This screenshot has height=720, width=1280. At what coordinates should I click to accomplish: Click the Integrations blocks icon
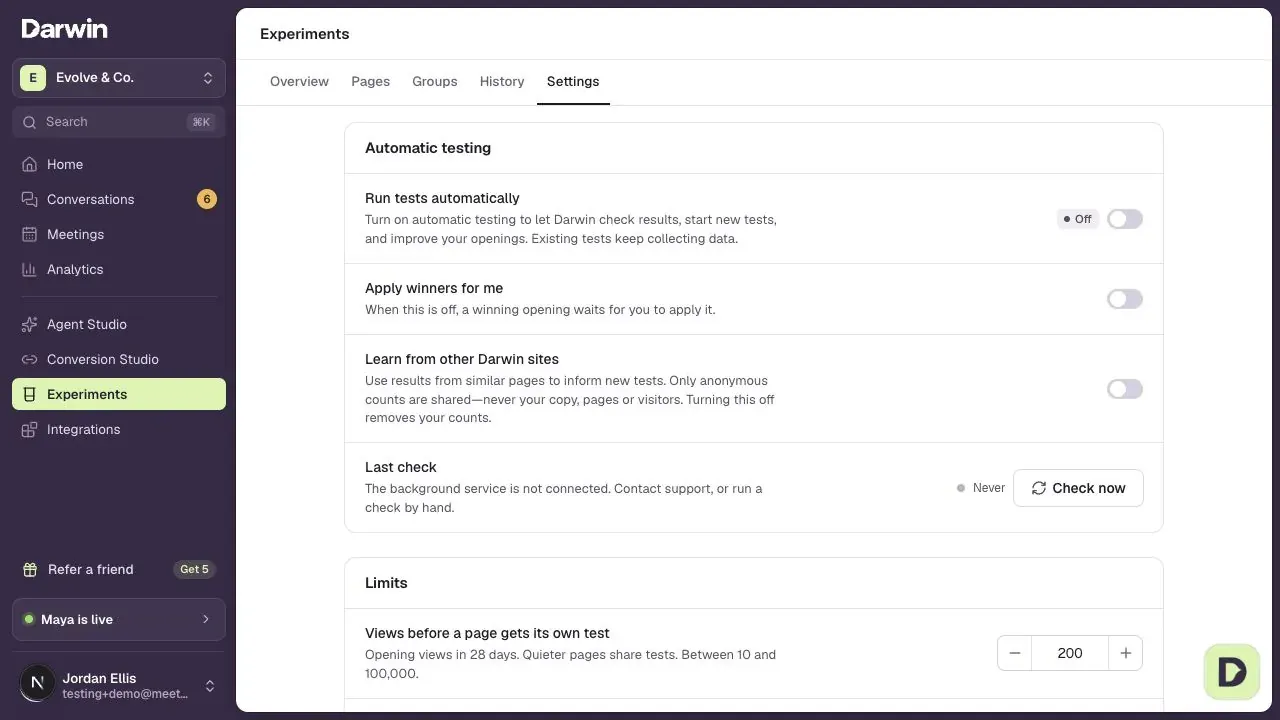[x=30, y=429]
